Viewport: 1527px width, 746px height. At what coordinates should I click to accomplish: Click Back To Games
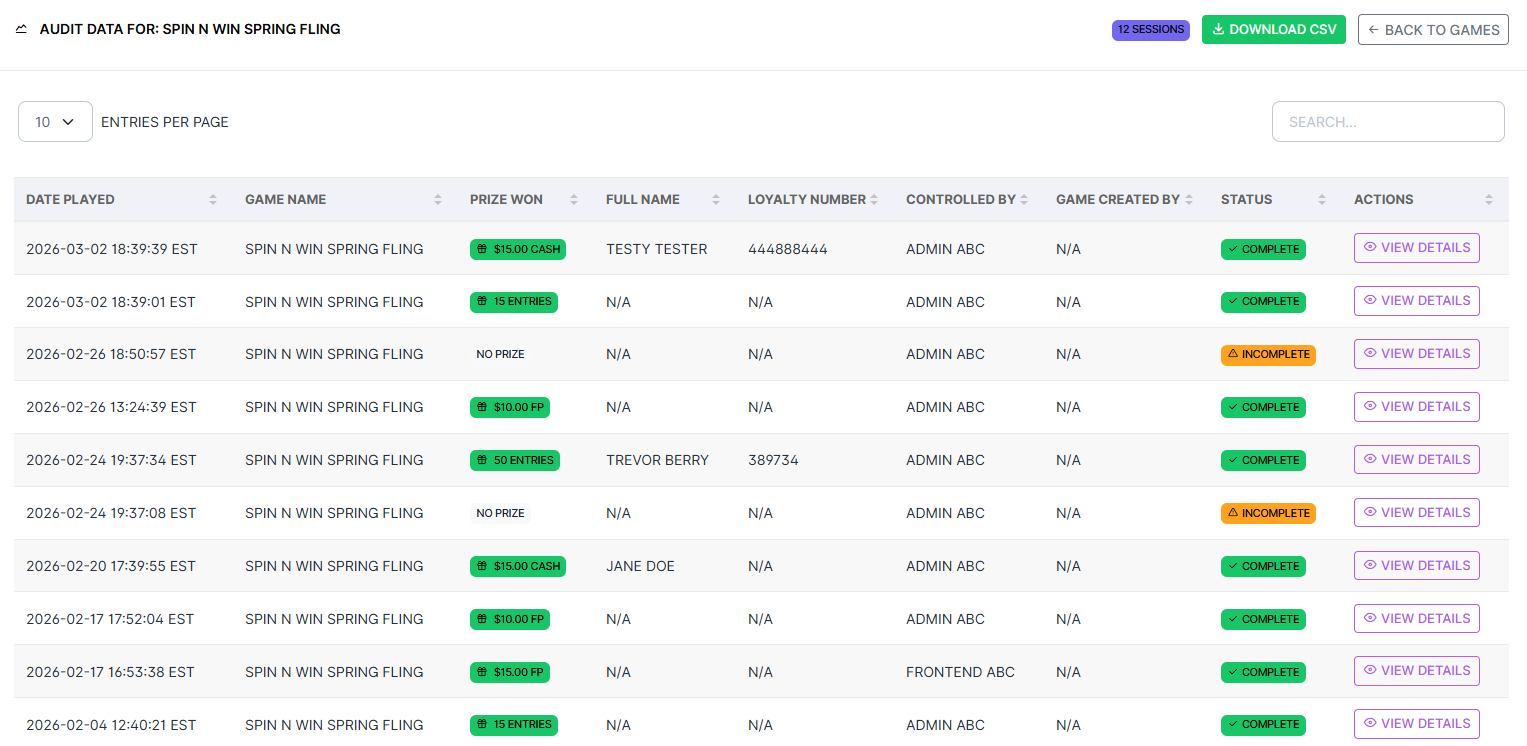tap(1433, 29)
